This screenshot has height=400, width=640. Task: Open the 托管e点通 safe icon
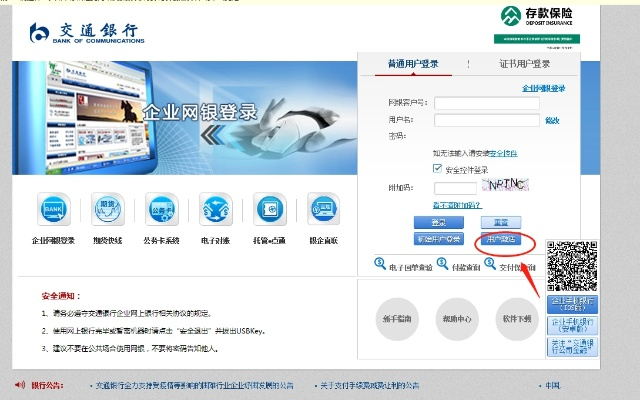tap(269, 209)
